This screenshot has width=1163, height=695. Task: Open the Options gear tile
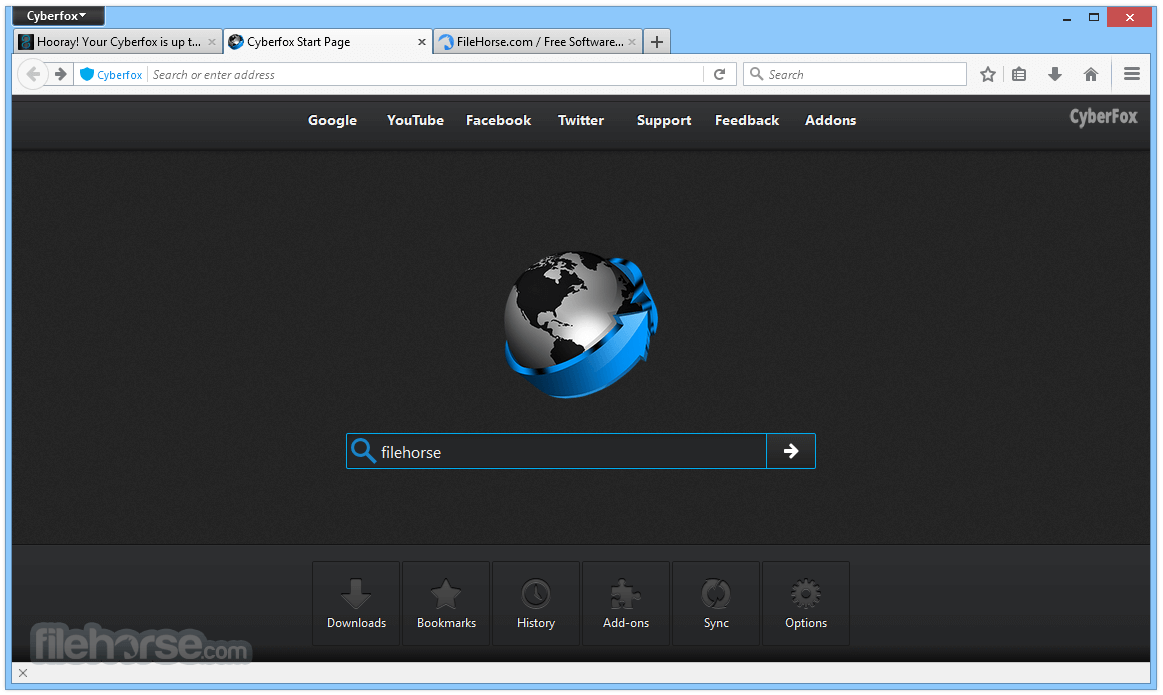[x=805, y=603]
